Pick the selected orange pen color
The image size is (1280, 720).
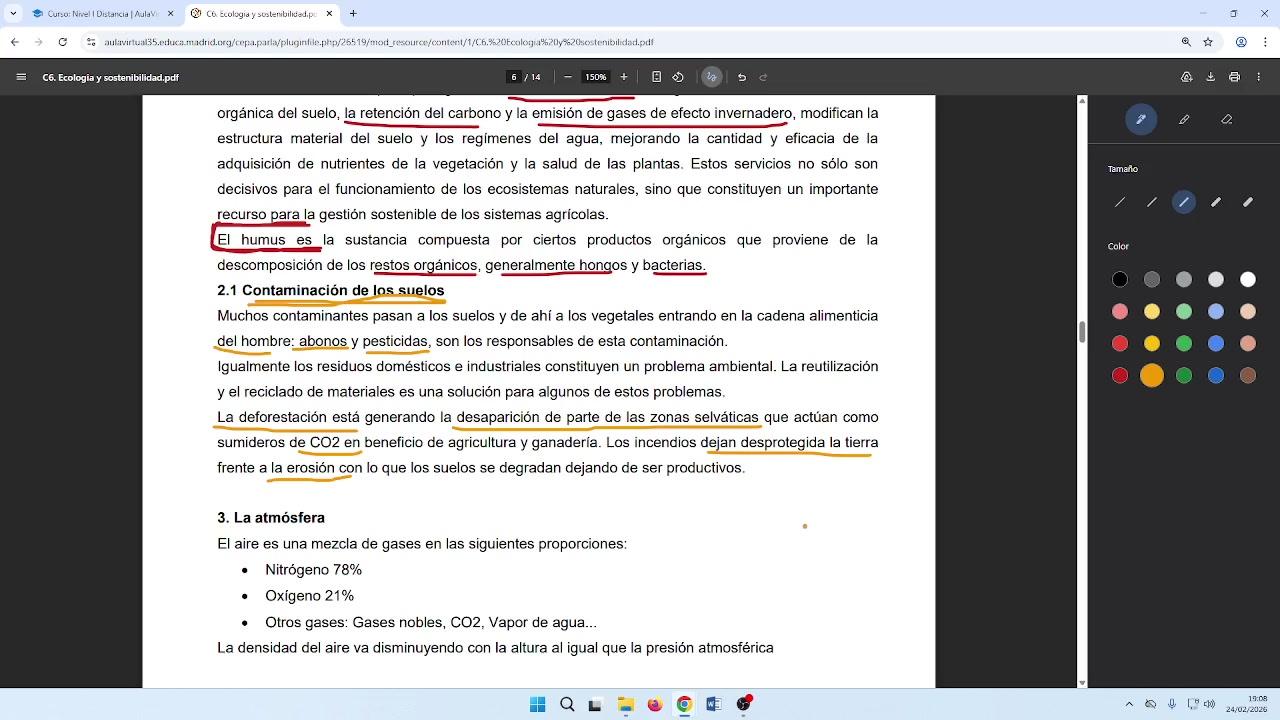1152,376
